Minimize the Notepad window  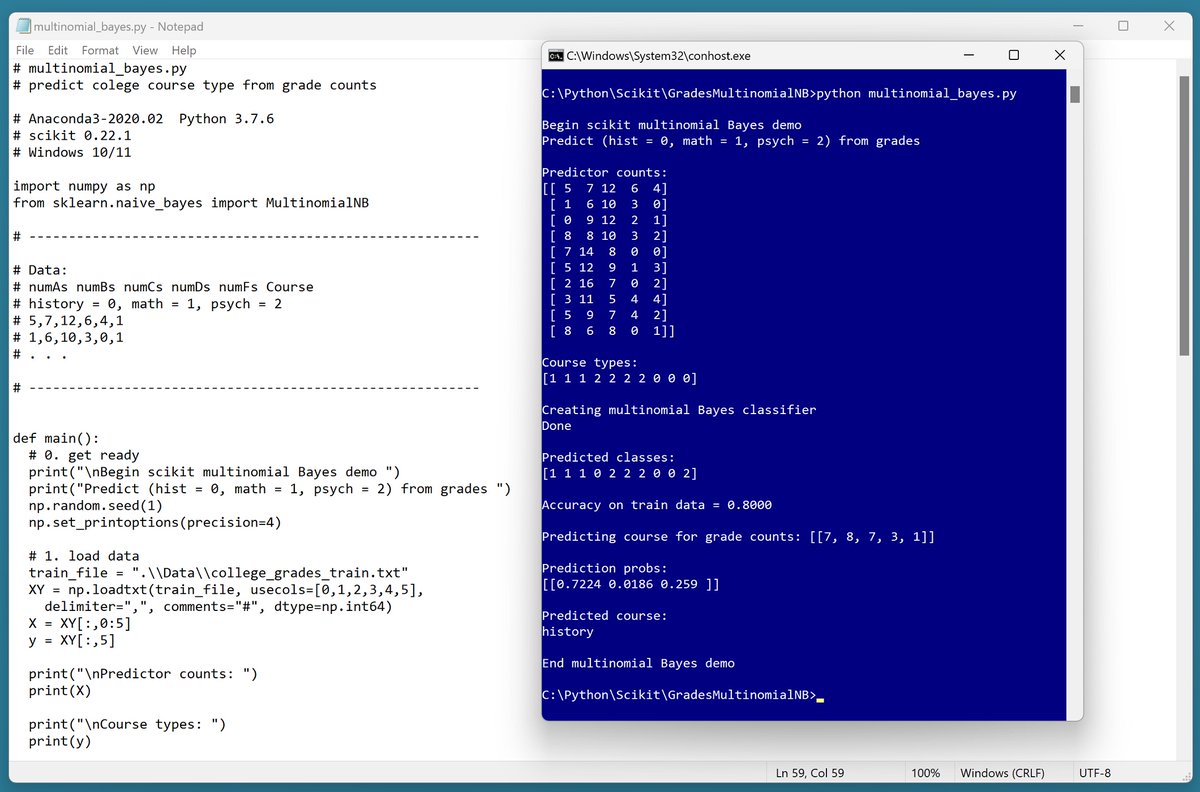point(1077,25)
